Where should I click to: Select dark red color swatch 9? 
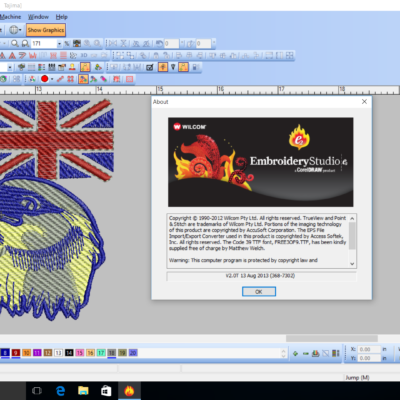16,353
